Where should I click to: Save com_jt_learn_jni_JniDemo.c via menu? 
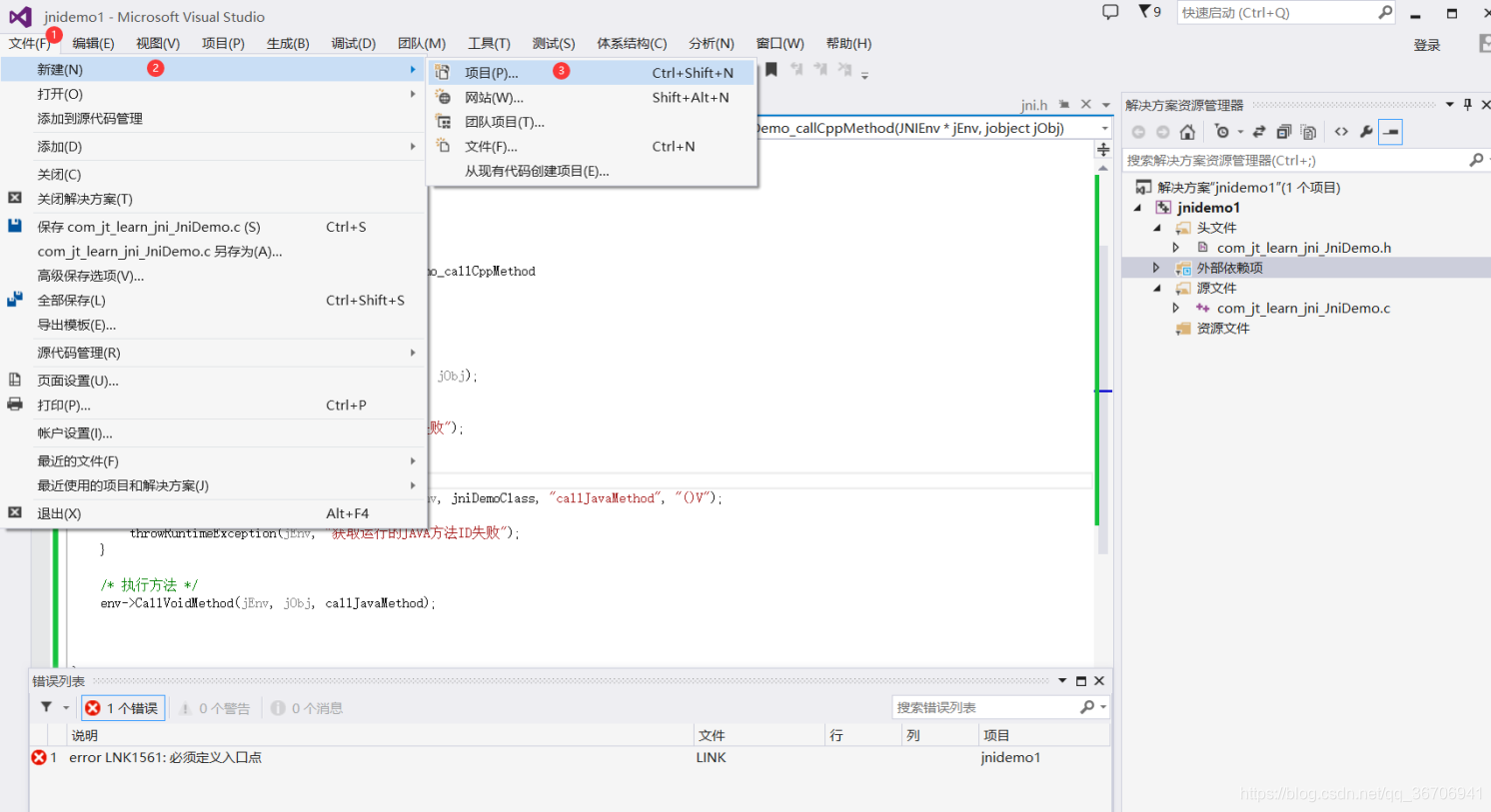214,227
